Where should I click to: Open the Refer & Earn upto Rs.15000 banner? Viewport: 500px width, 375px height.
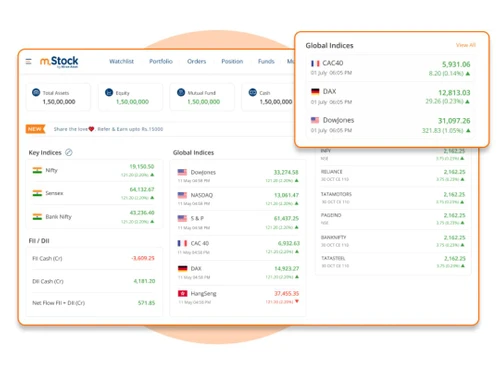coord(108,129)
